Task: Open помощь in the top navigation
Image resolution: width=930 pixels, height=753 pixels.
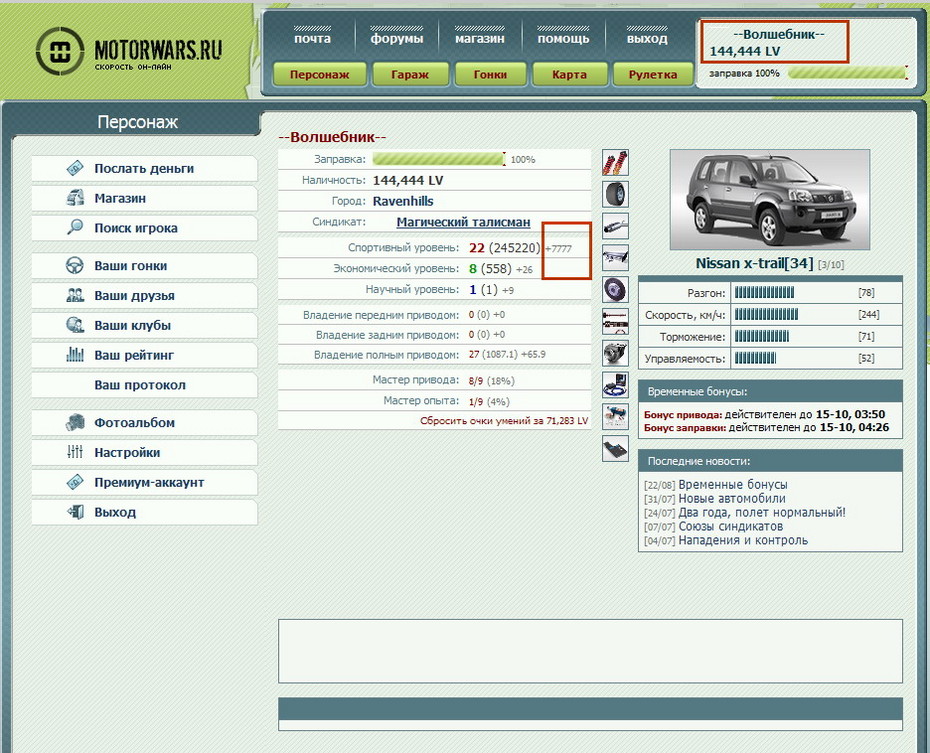Action: coord(563,39)
